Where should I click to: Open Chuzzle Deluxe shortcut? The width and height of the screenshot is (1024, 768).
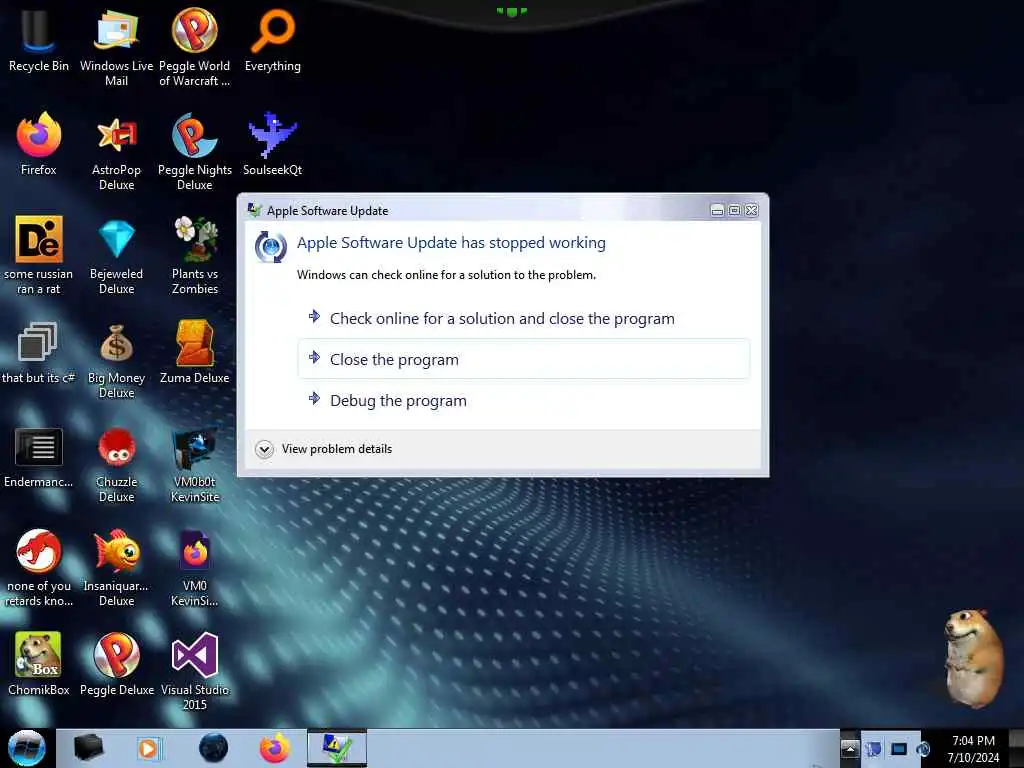(116, 464)
